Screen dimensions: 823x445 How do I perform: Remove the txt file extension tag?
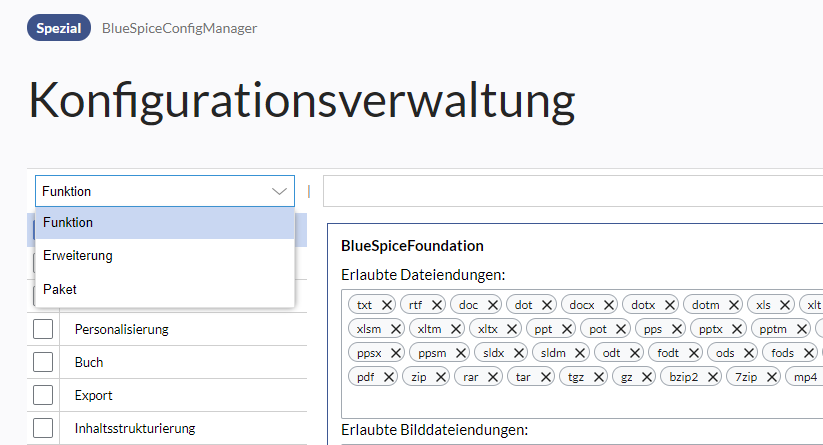coord(385,305)
